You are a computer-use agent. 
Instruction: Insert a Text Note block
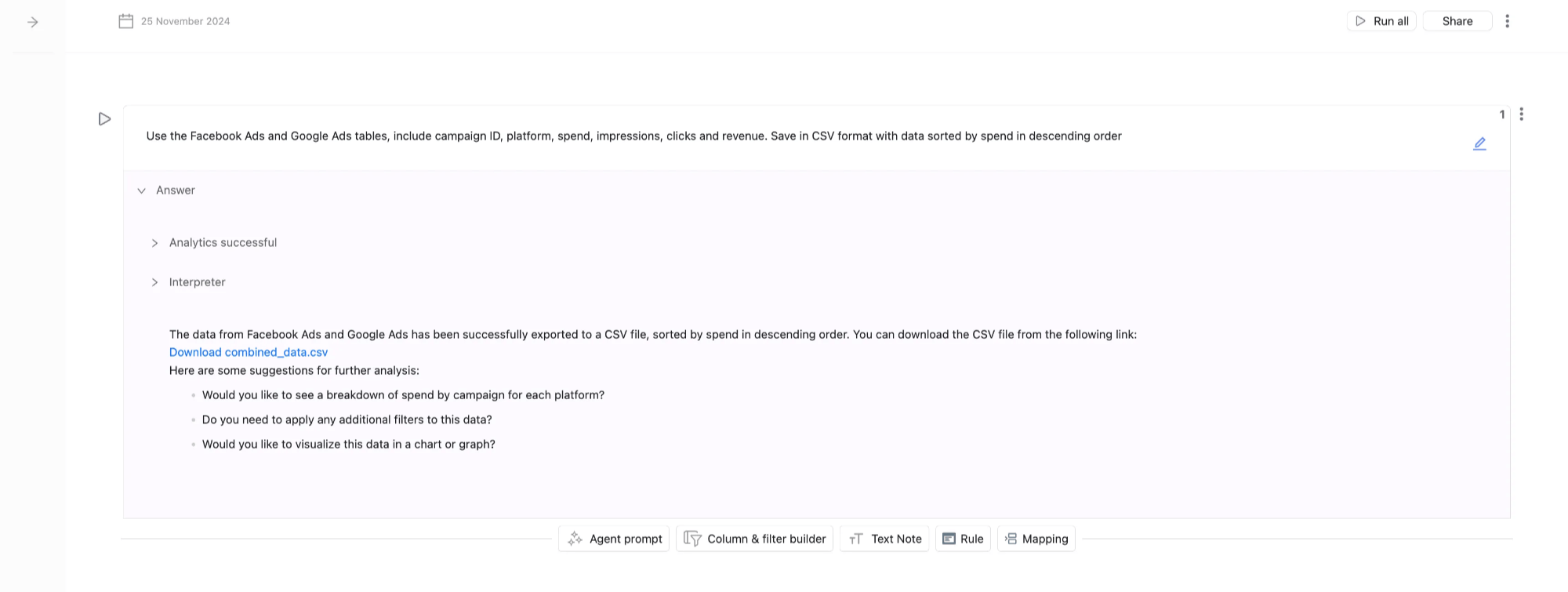(884, 539)
